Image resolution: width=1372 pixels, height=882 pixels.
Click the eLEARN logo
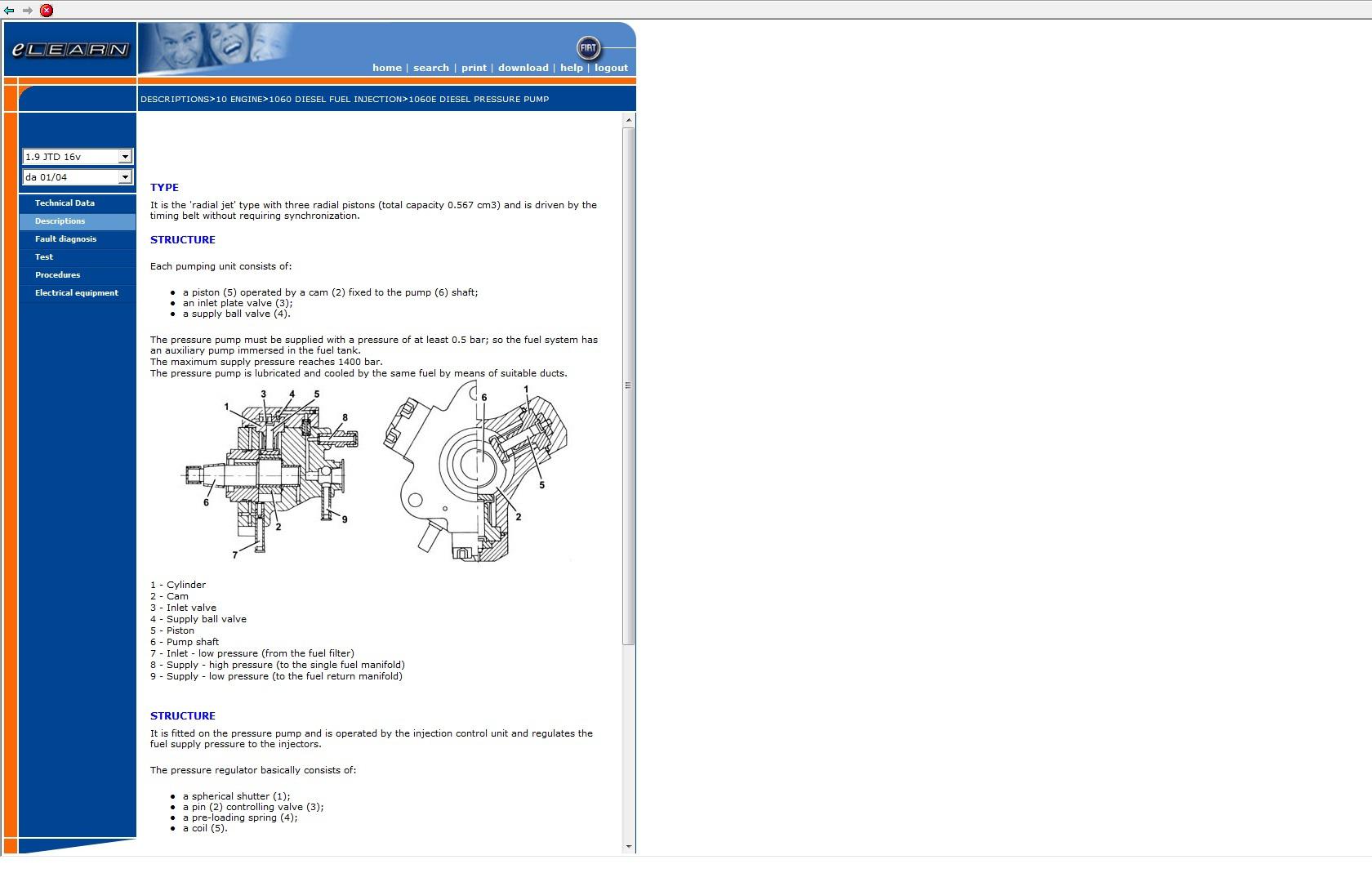tap(70, 50)
